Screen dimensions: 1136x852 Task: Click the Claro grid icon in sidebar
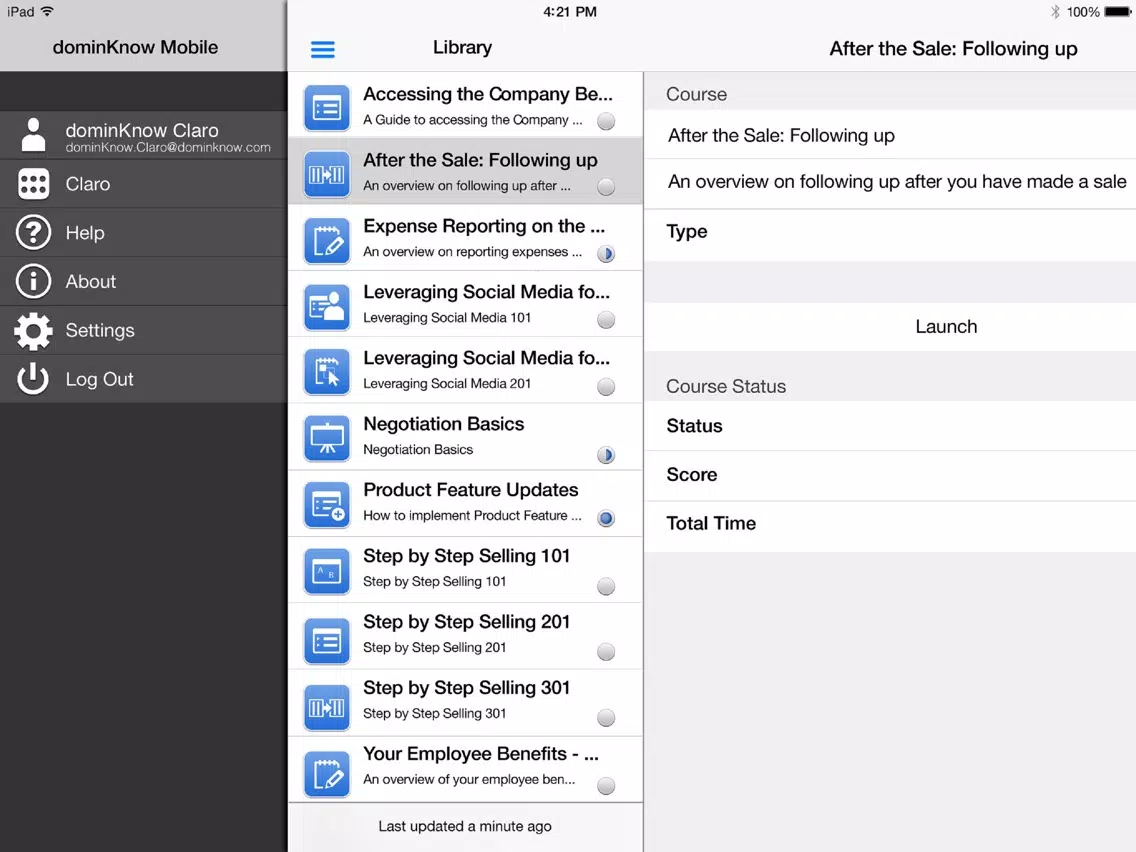click(33, 184)
